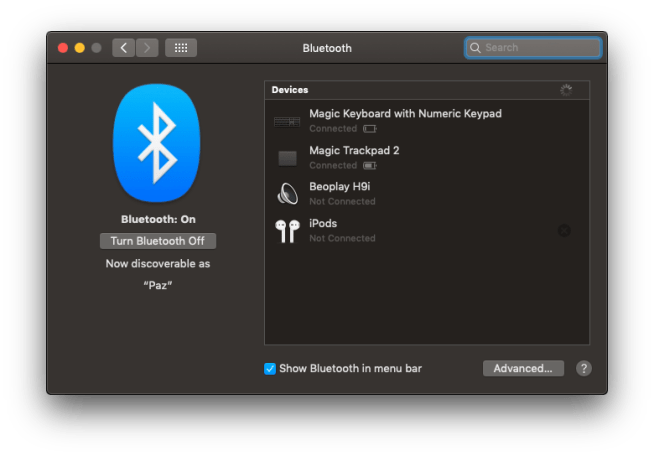Viewport: 654px width, 456px height.
Task: Open the Advanced... settings
Action: click(523, 368)
